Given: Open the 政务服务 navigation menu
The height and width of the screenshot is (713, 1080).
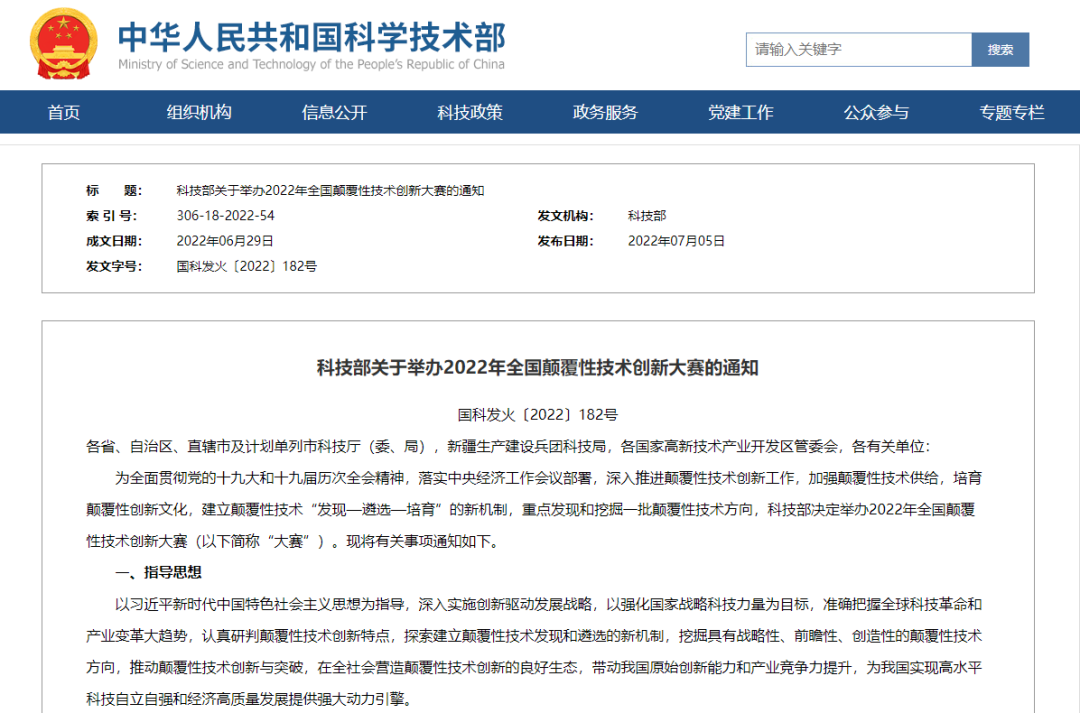Looking at the screenshot, I should pos(604,112).
